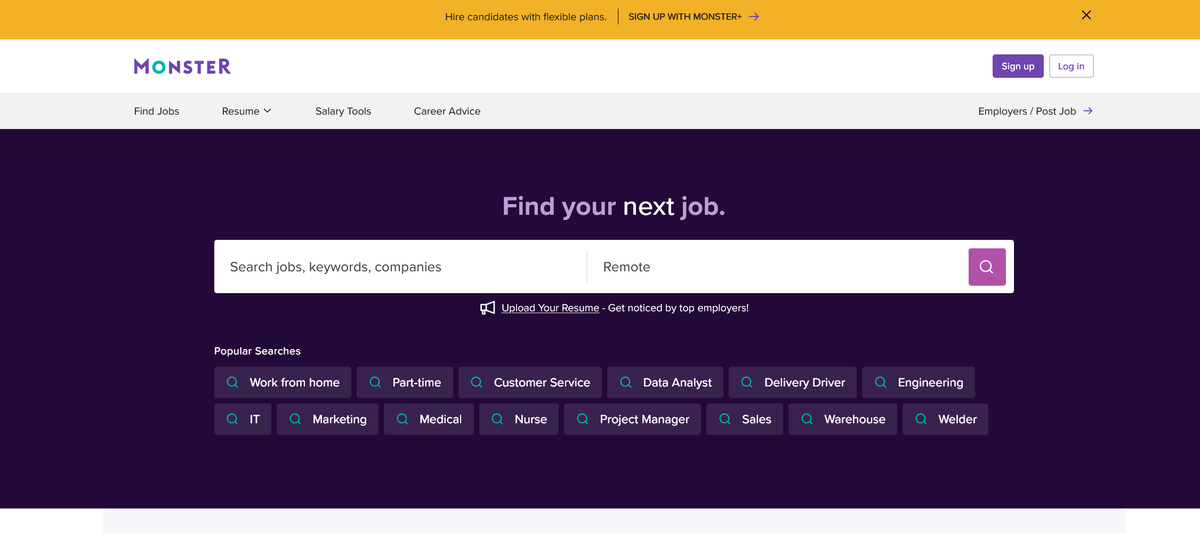Viewport: 1200px width, 533px height.
Task: Open the Resume menu label
Action: (x=241, y=111)
